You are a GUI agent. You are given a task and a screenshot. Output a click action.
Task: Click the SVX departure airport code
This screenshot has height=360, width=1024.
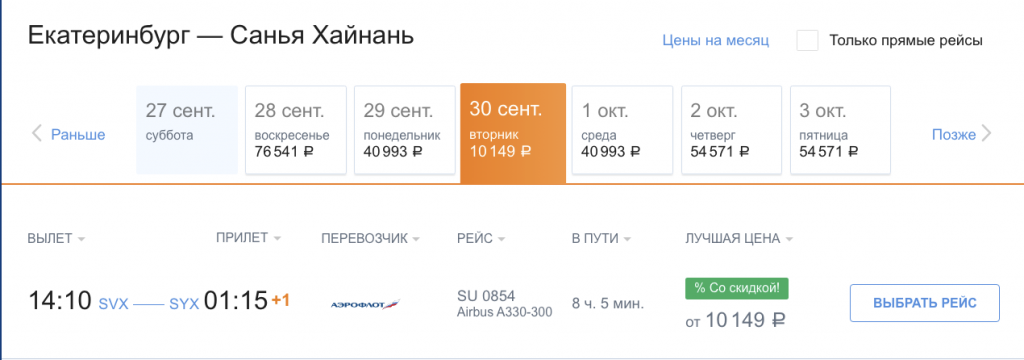[114, 304]
